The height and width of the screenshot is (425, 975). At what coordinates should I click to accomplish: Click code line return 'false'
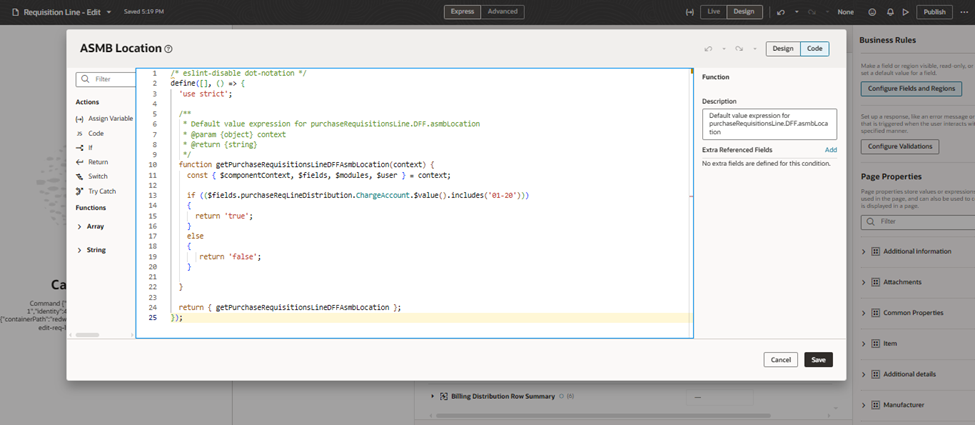click(230, 256)
